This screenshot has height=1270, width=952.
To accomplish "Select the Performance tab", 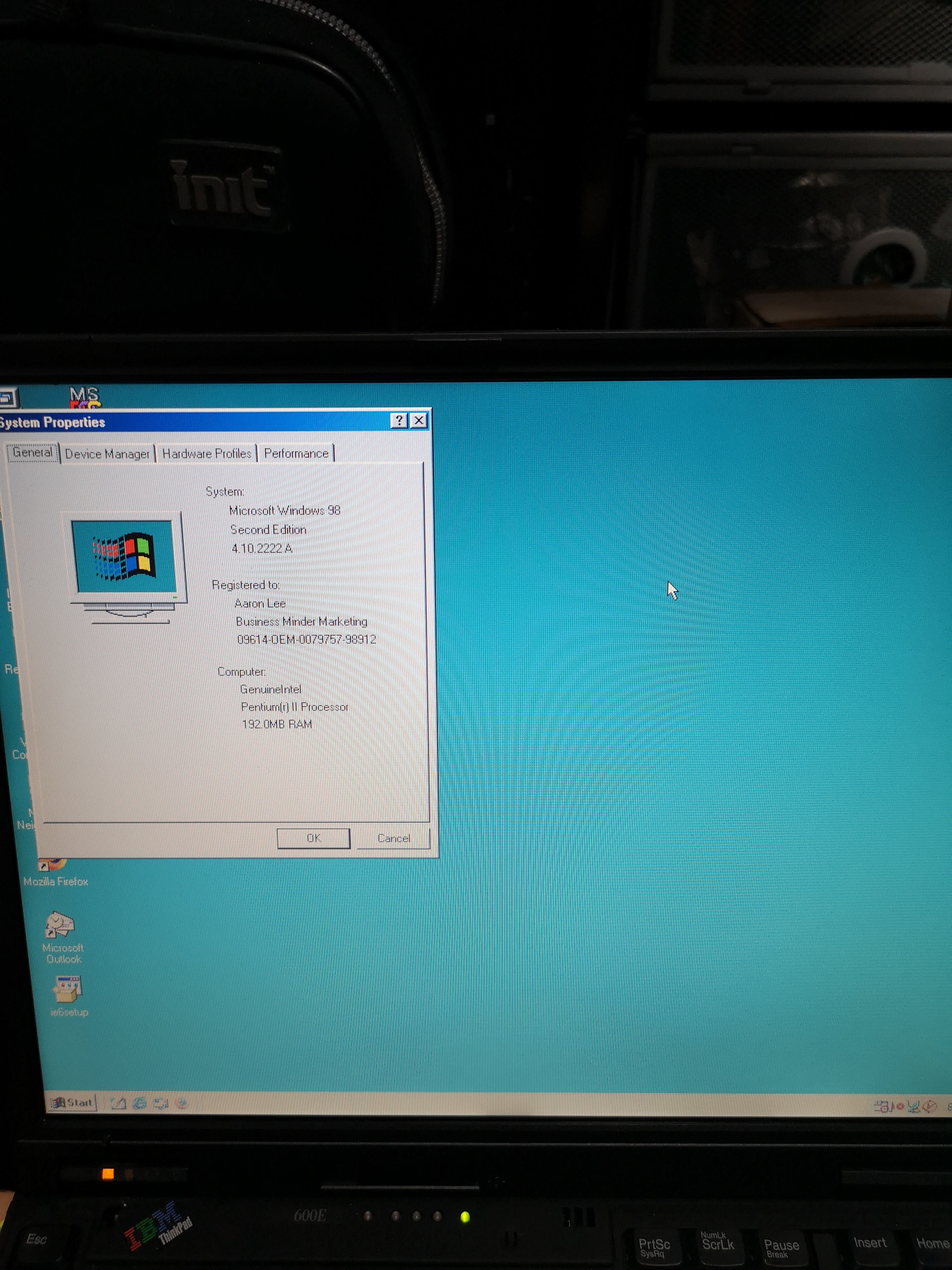I will click(296, 454).
